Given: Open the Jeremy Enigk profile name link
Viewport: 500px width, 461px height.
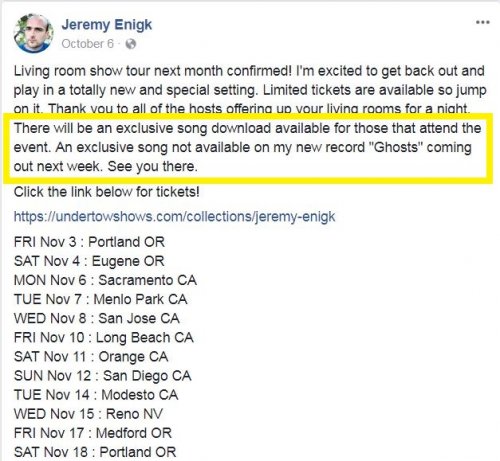Looking at the screenshot, I should [x=107, y=25].
